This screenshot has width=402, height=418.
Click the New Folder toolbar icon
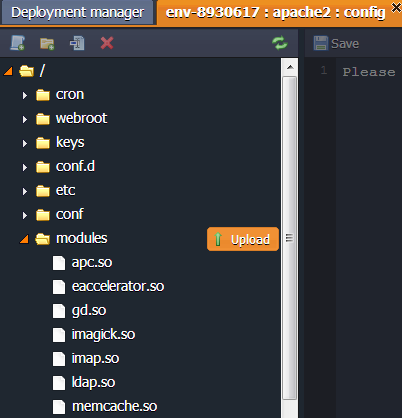[x=47, y=43]
